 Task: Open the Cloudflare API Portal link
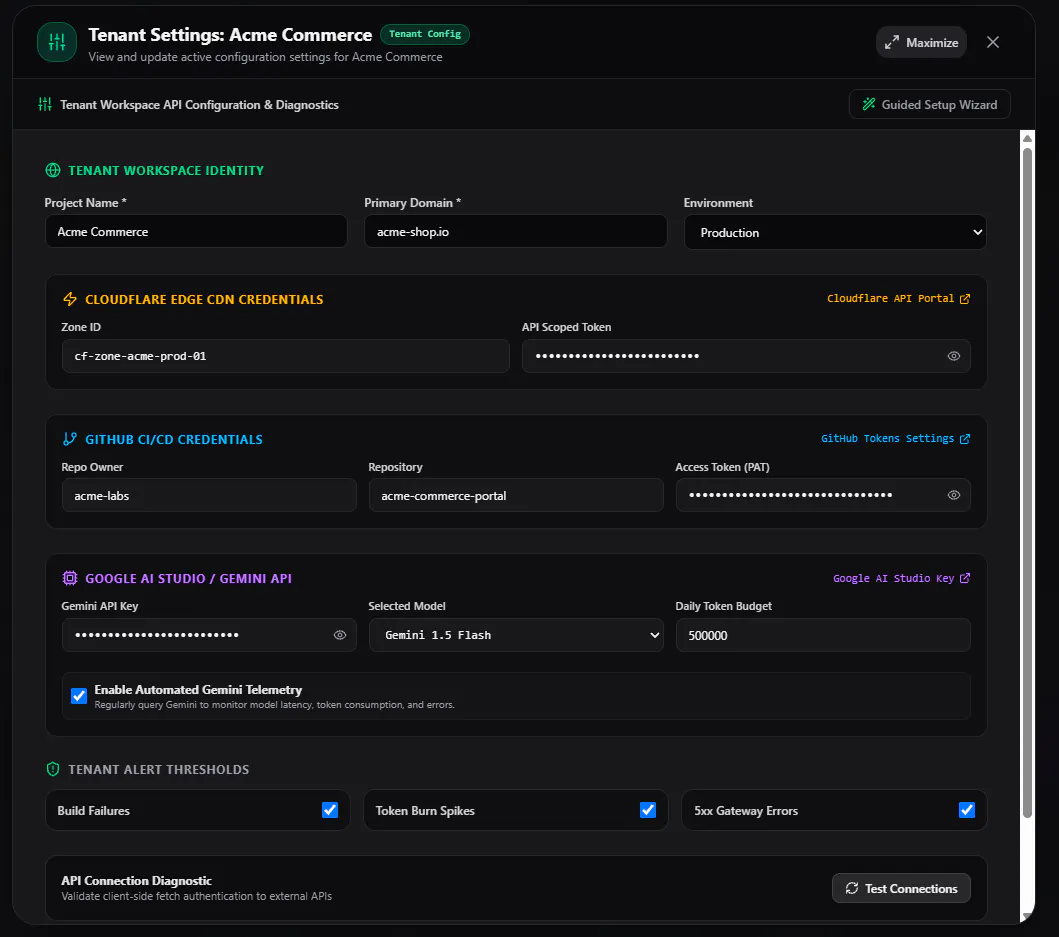coord(898,299)
